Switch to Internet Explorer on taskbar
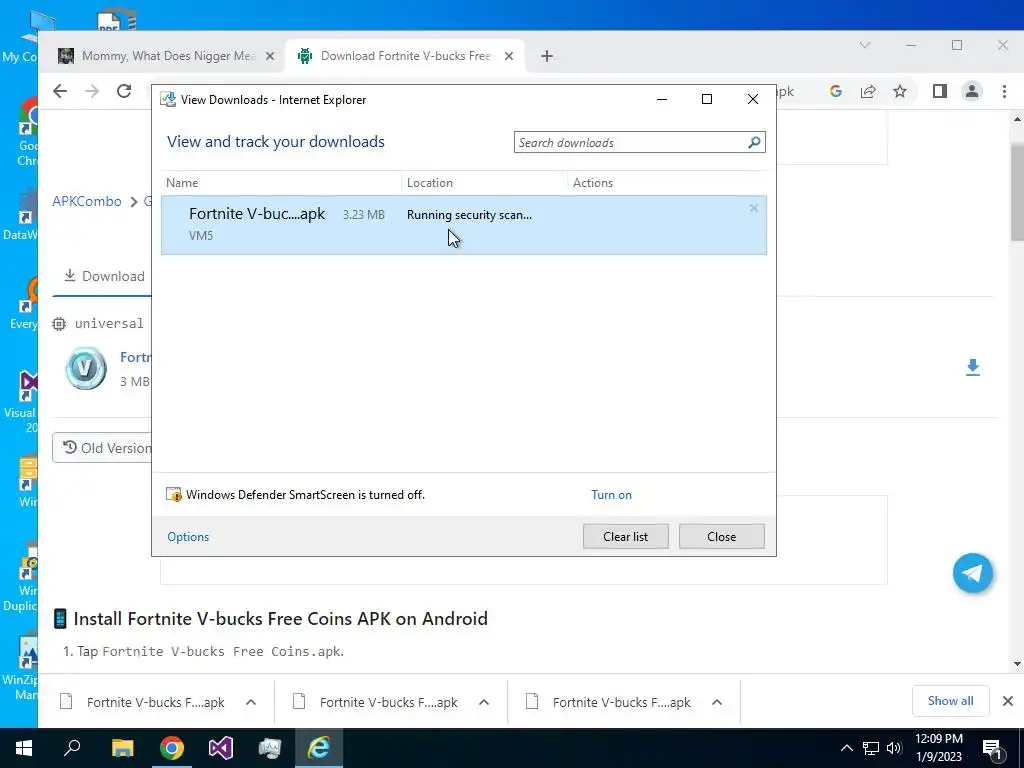Screen dimensions: 1024x768 click(x=319, y=748)
